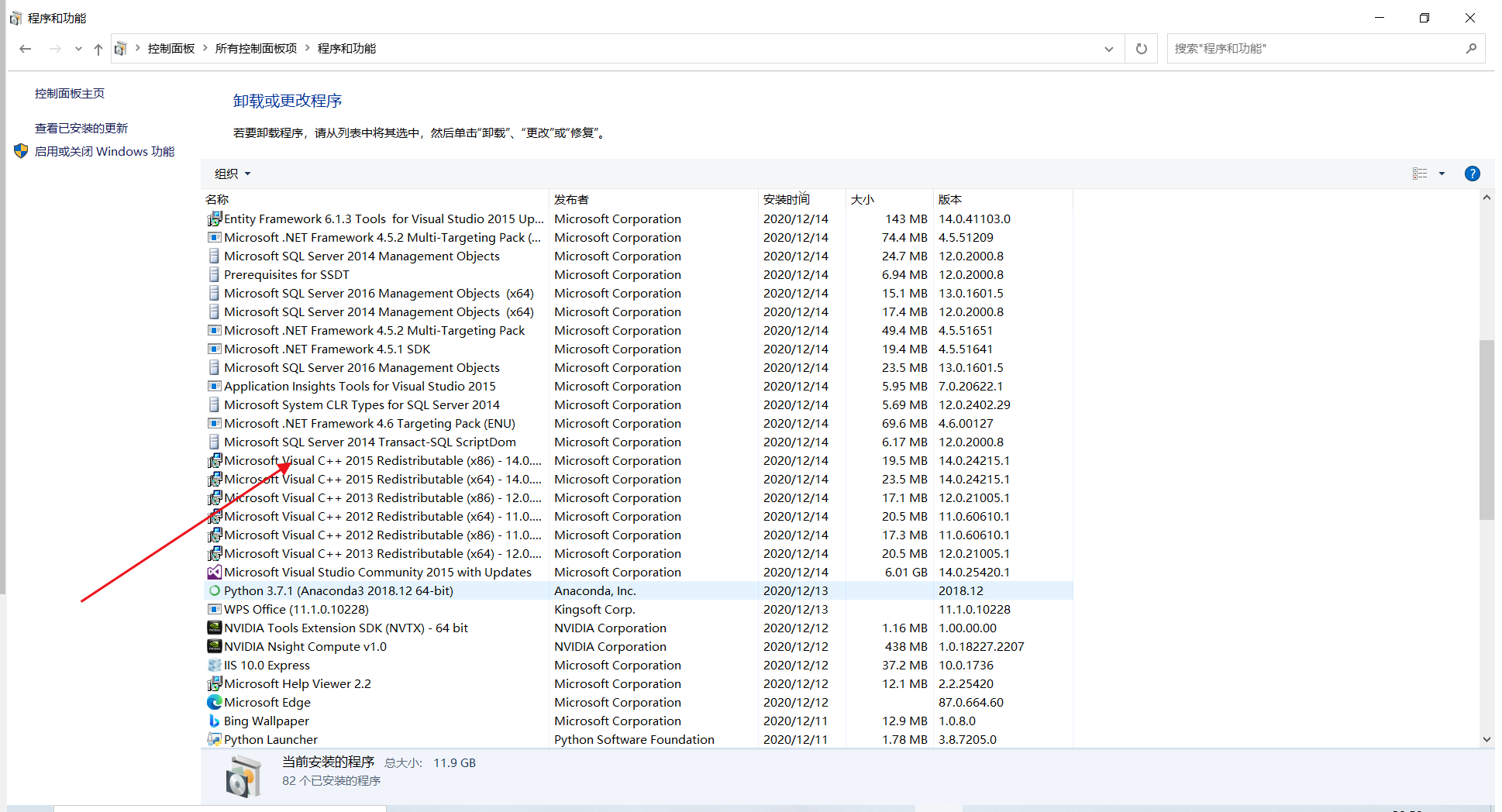The image size is (1502, 812).
Task: Click the Microsoft Edge icon
Action: click(x=215, y=703)
